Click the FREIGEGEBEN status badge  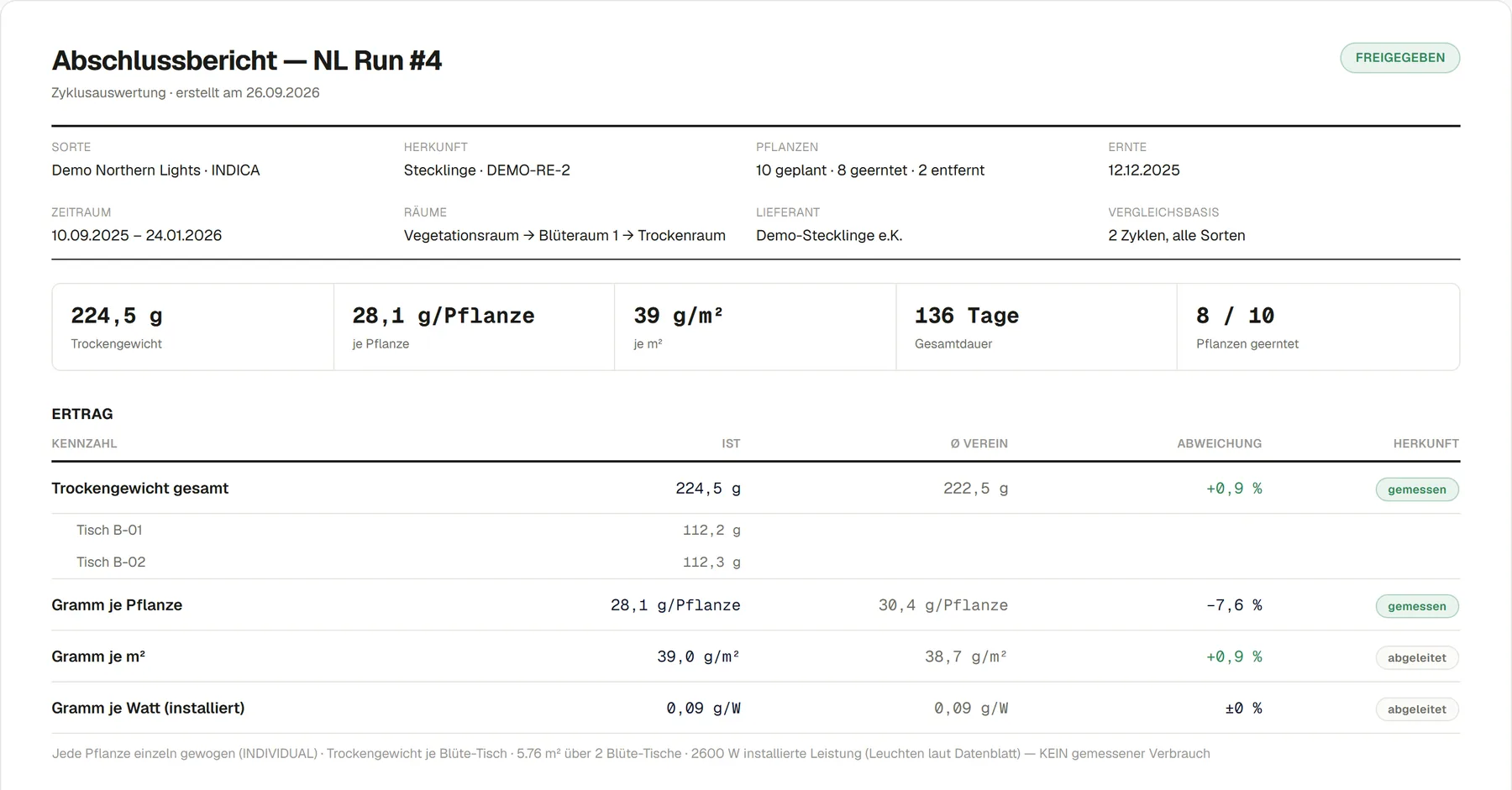pyautogui.click(x=1399, y=58)
